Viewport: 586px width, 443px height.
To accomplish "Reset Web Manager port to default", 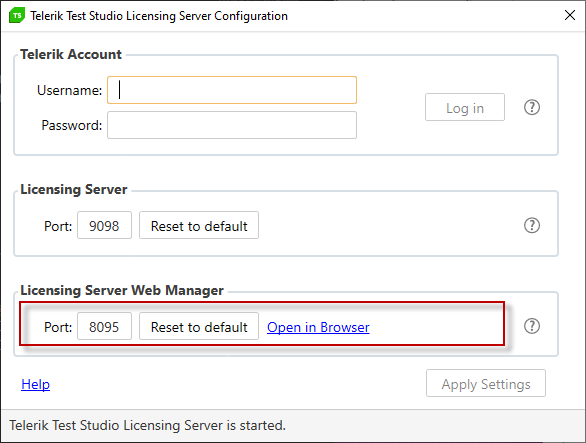I will [199, 326].
